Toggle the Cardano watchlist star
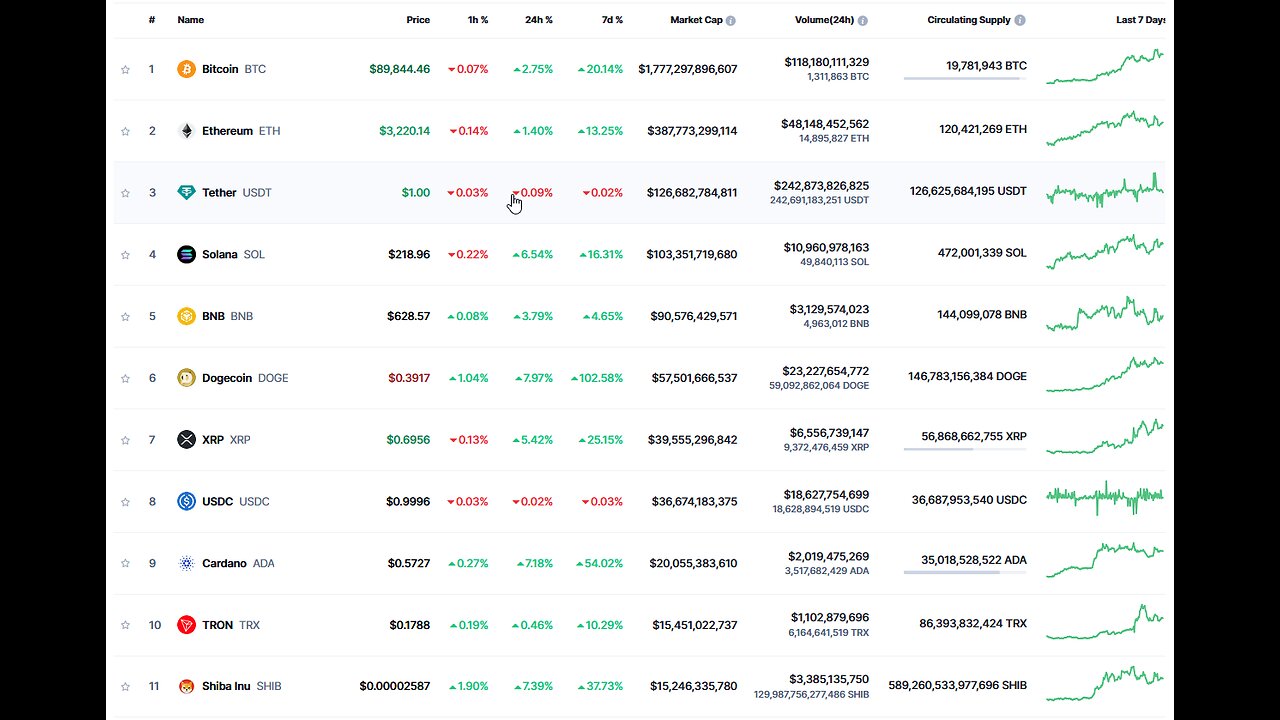Image resolution: width=1280 pixels, height=720 pixels. click(x=125, y=563)
